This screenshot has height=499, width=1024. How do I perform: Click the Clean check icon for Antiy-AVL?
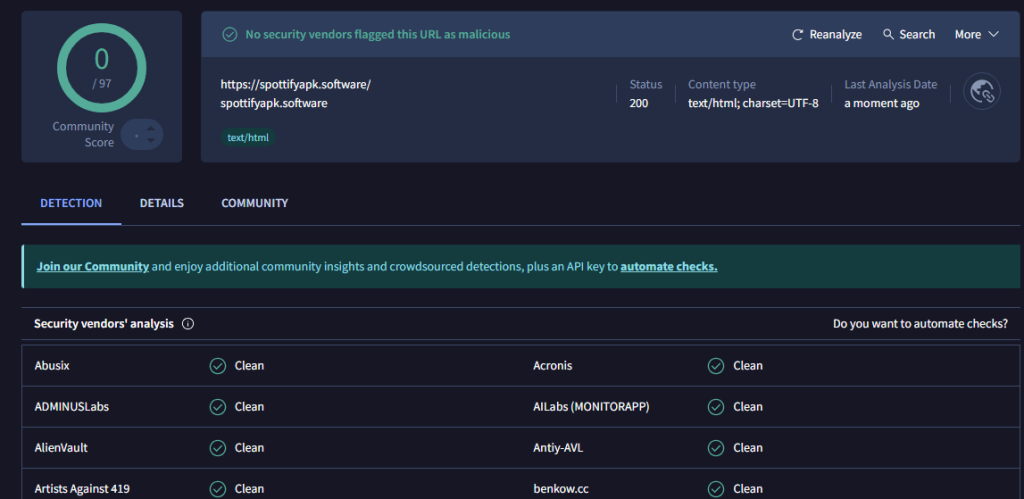[716, 448]
